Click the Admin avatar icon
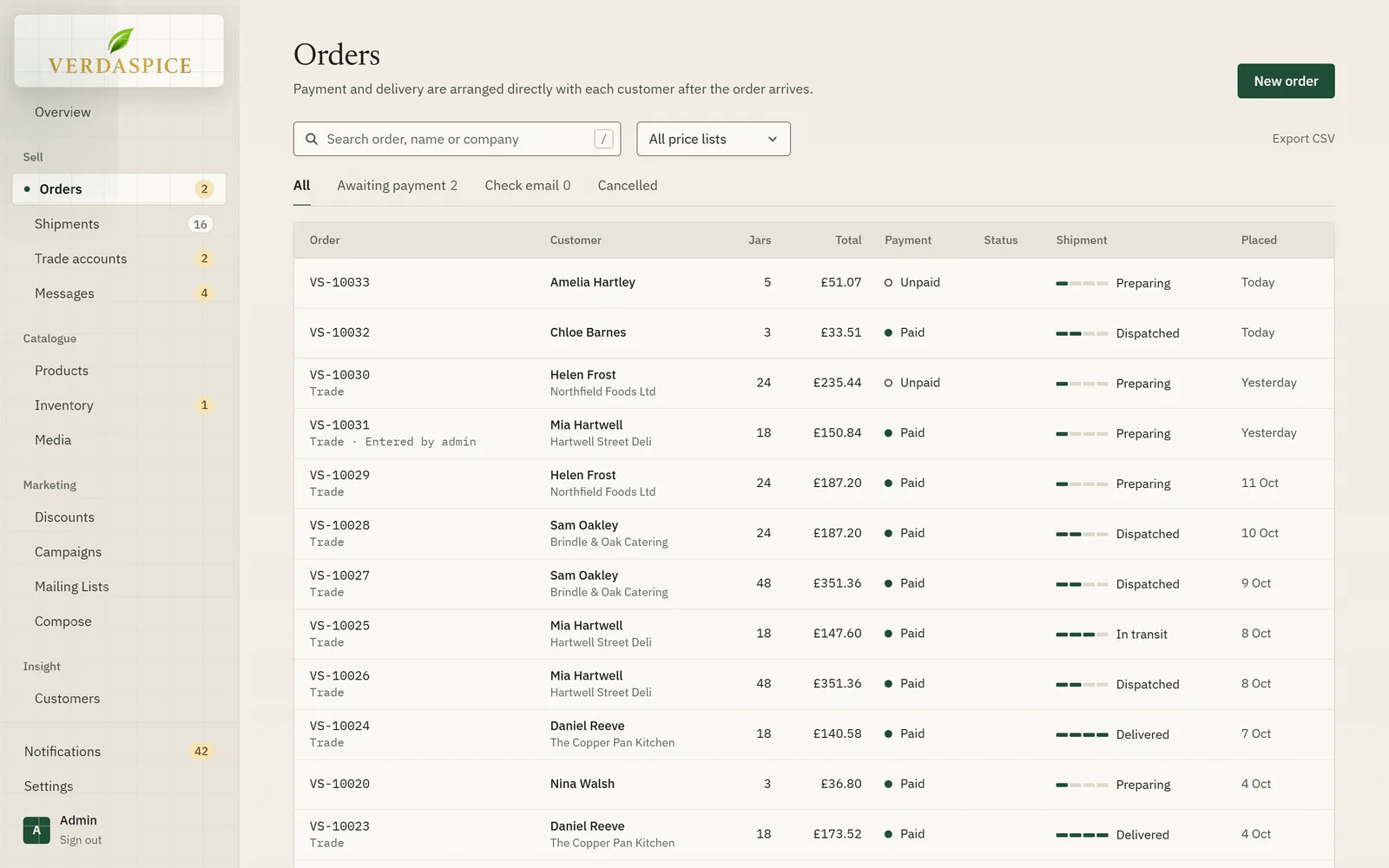Viewport: 1389px width, 868px height. click(x=36, y=830)
